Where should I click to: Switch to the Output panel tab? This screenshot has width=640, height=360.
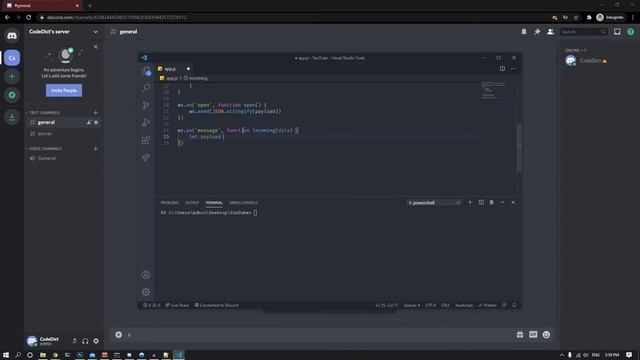(192, 203)
